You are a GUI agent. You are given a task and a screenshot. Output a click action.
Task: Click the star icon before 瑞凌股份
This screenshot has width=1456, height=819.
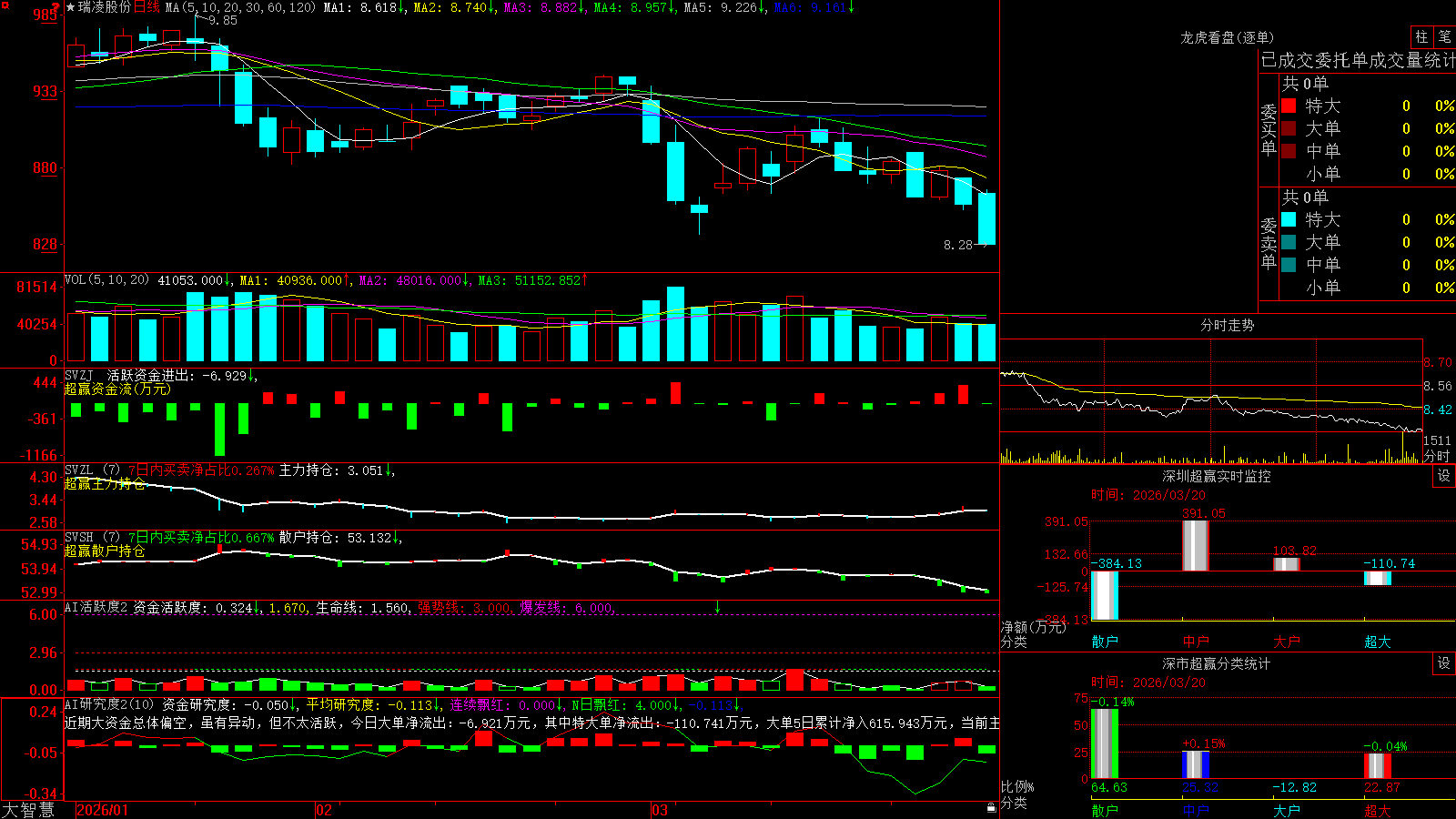71,7
